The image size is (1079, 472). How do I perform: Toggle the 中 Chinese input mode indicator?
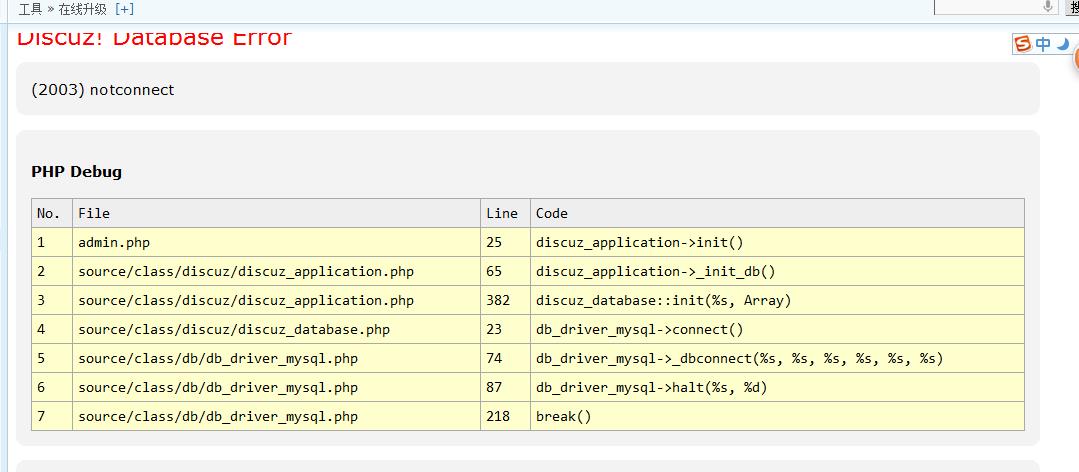(x=1043, y=44)
